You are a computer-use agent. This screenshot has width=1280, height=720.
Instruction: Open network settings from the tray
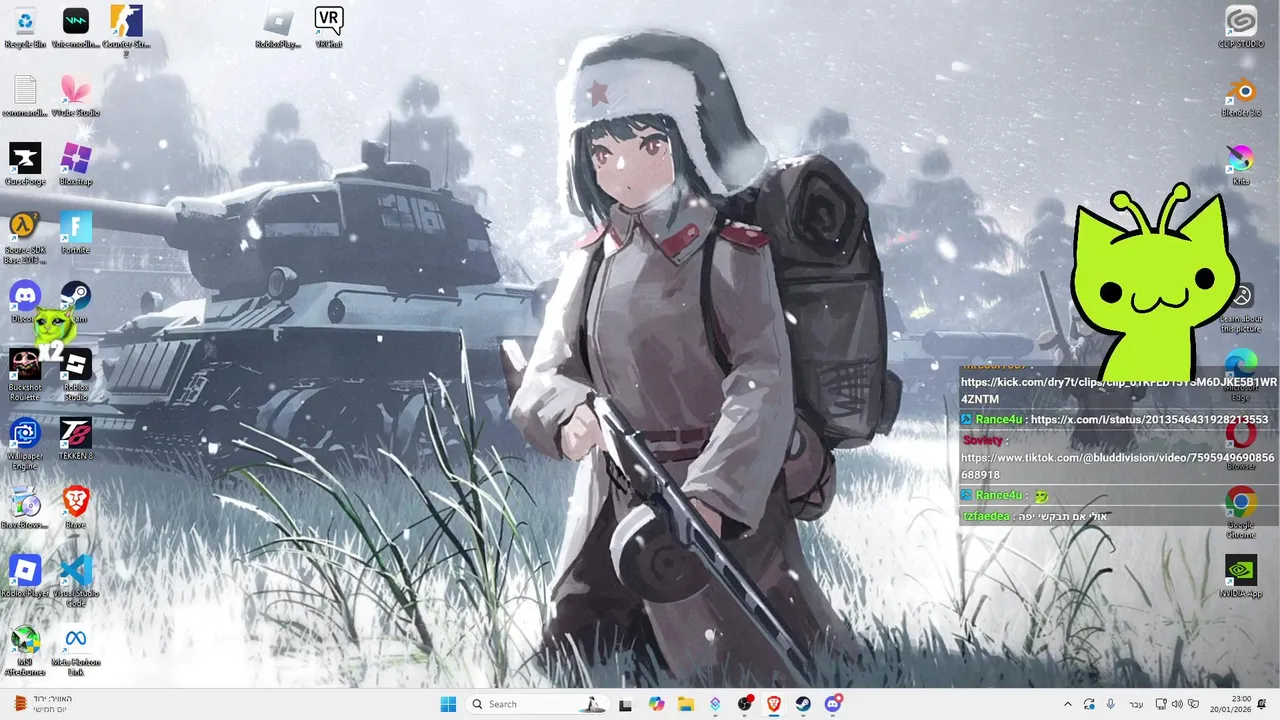pyautogui.click(x=1161, y=704)
